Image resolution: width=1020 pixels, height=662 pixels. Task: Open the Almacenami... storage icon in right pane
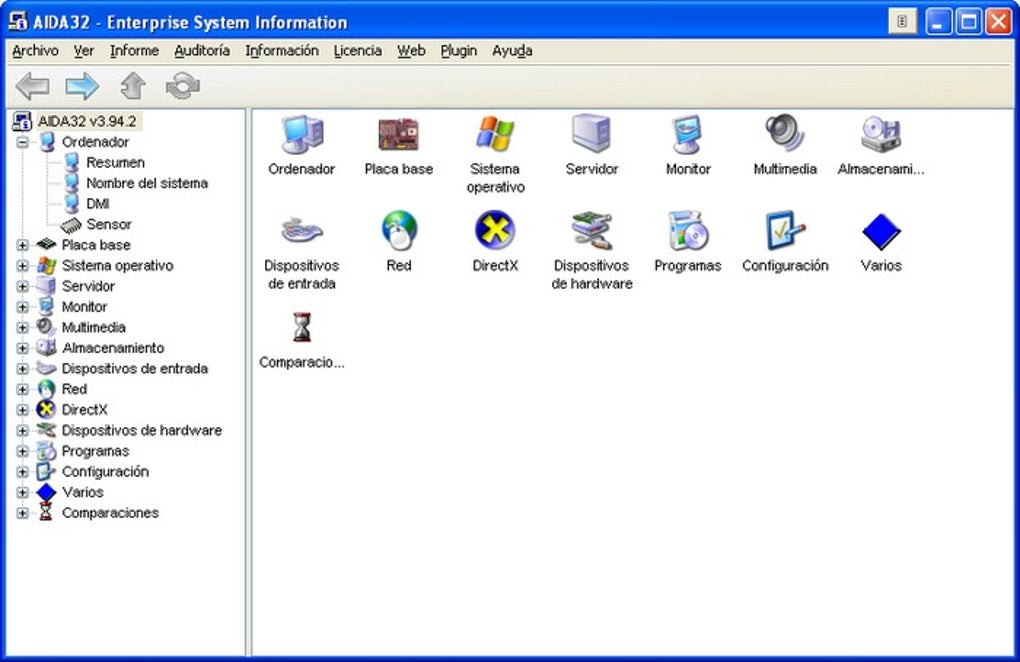pyautogui.click(x=881, y=134)
